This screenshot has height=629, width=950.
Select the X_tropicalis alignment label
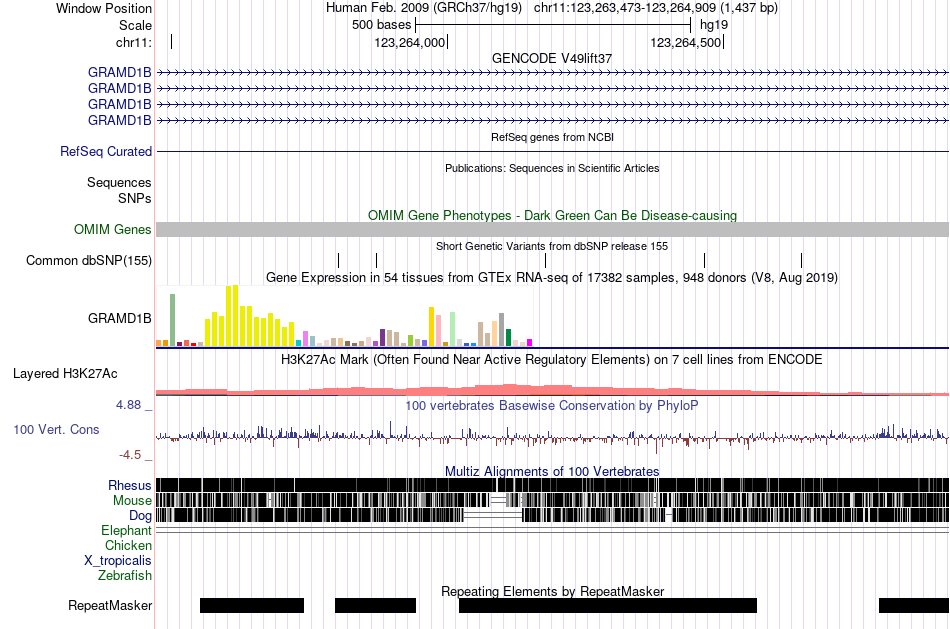[x=118, y=561]
